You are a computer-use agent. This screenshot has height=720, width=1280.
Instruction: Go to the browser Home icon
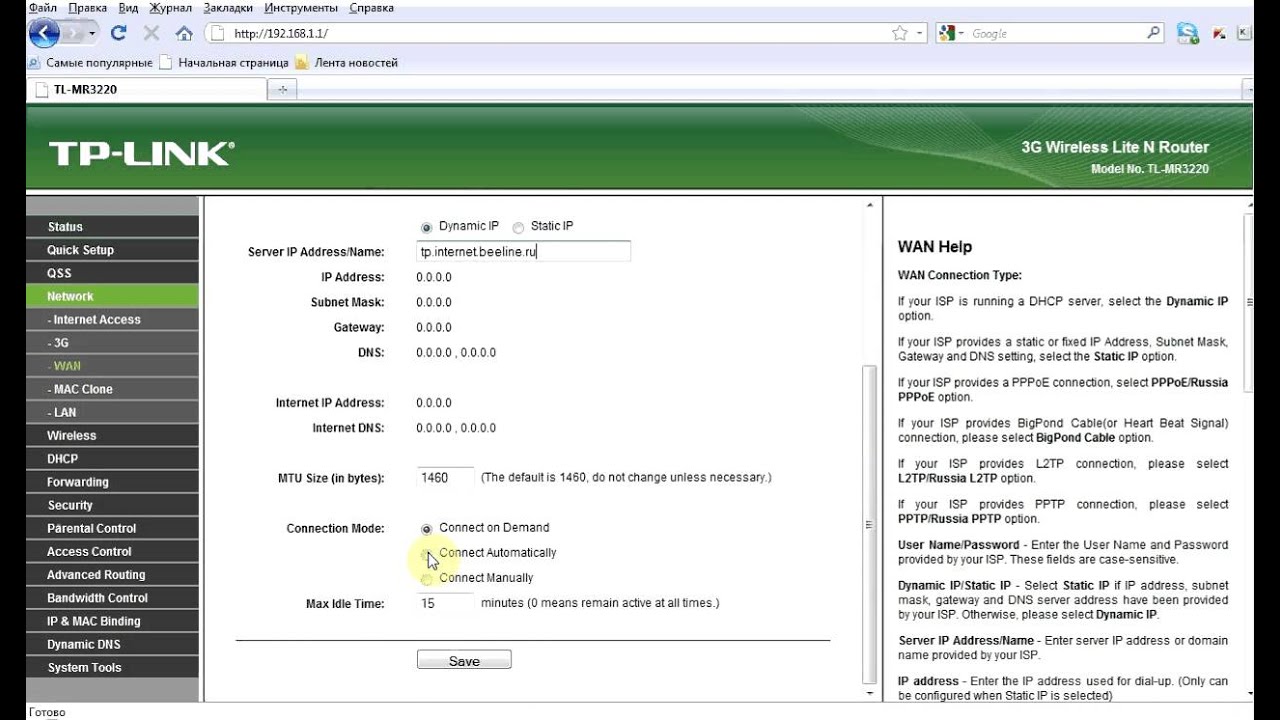click(x=184, y=33)
